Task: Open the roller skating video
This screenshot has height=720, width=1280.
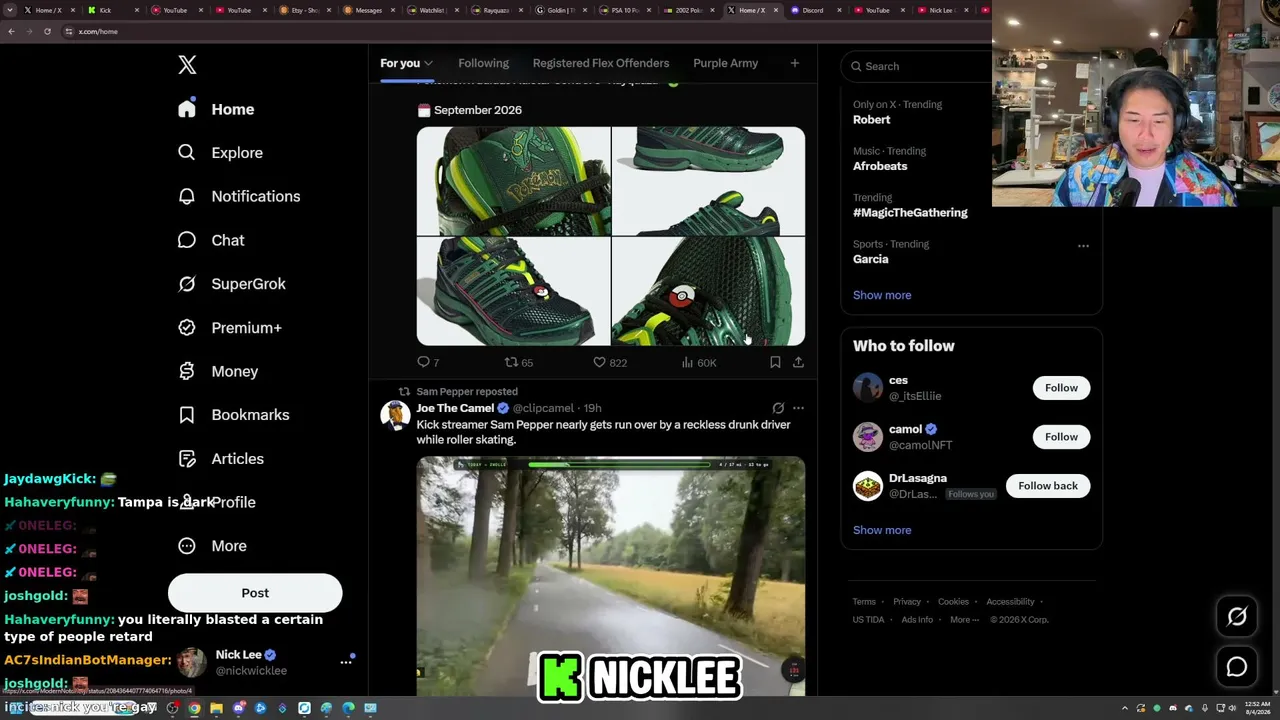Action: [611, 576]
